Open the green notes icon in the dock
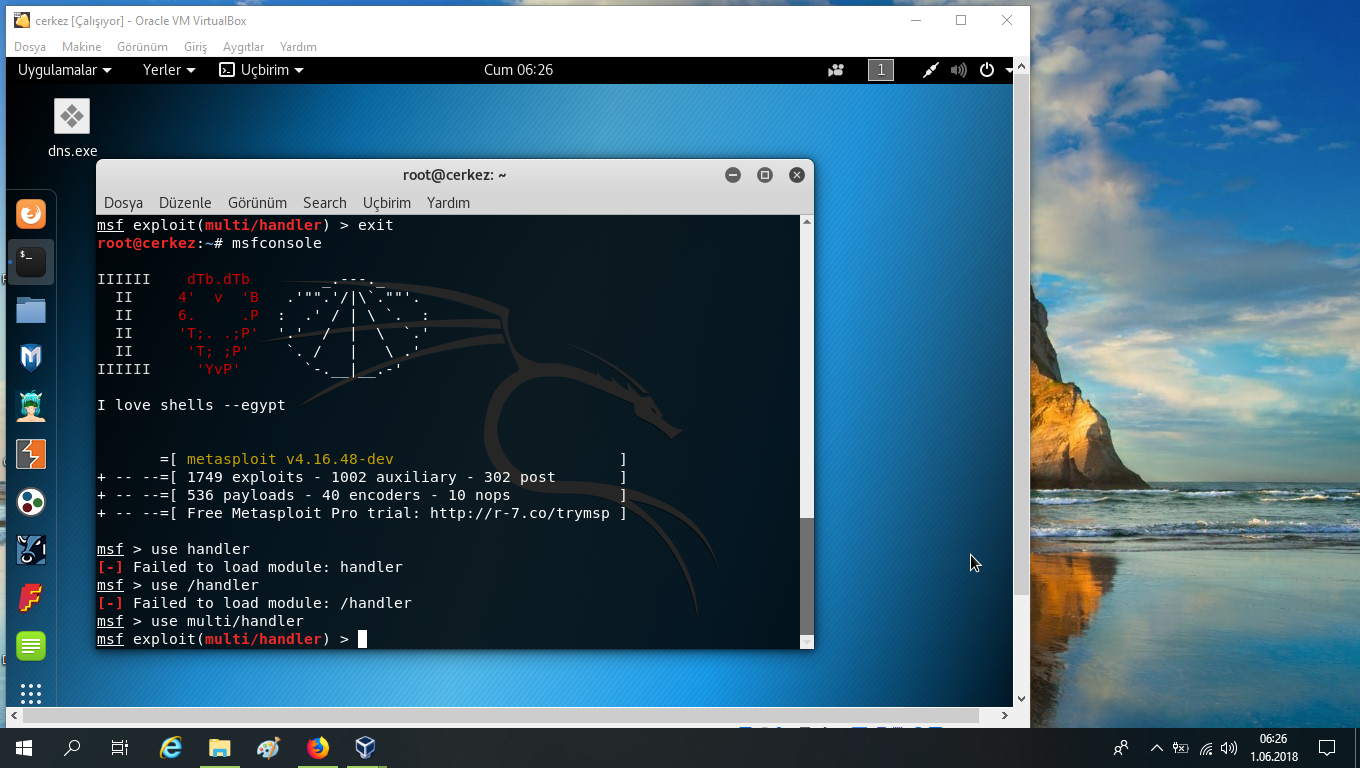Screen dimensions: 1360x768 click(x=31, y=645)
